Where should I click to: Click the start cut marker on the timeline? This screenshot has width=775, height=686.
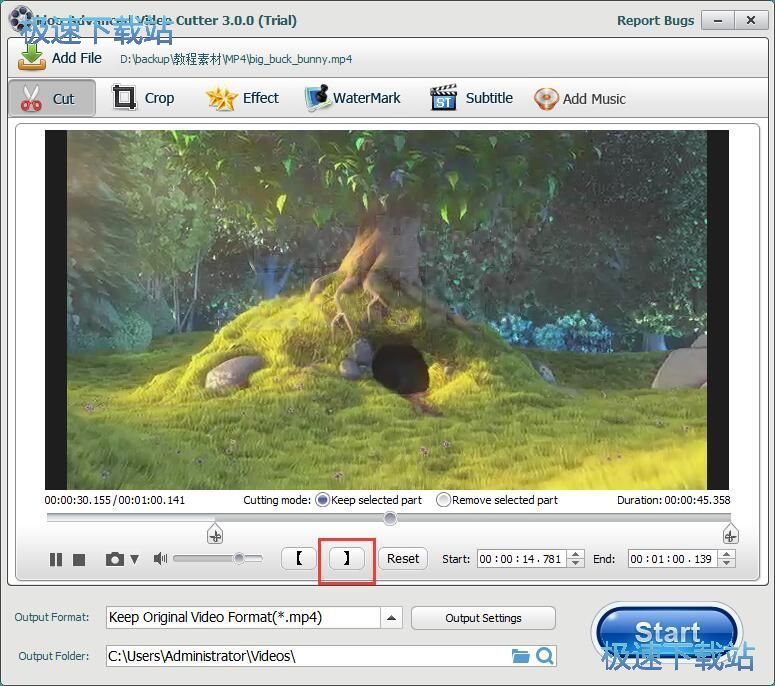[x=215, y=534]
